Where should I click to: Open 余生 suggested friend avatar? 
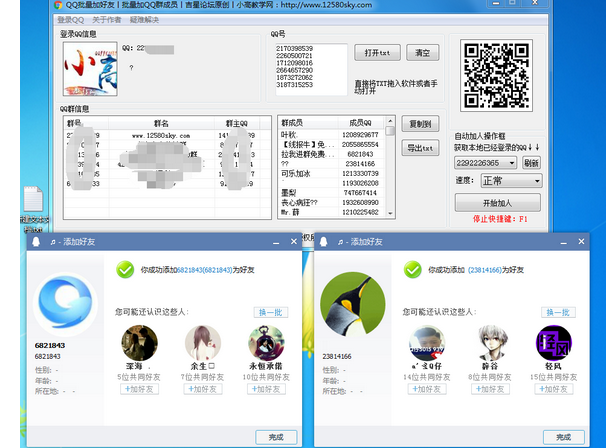click(203, 343)
